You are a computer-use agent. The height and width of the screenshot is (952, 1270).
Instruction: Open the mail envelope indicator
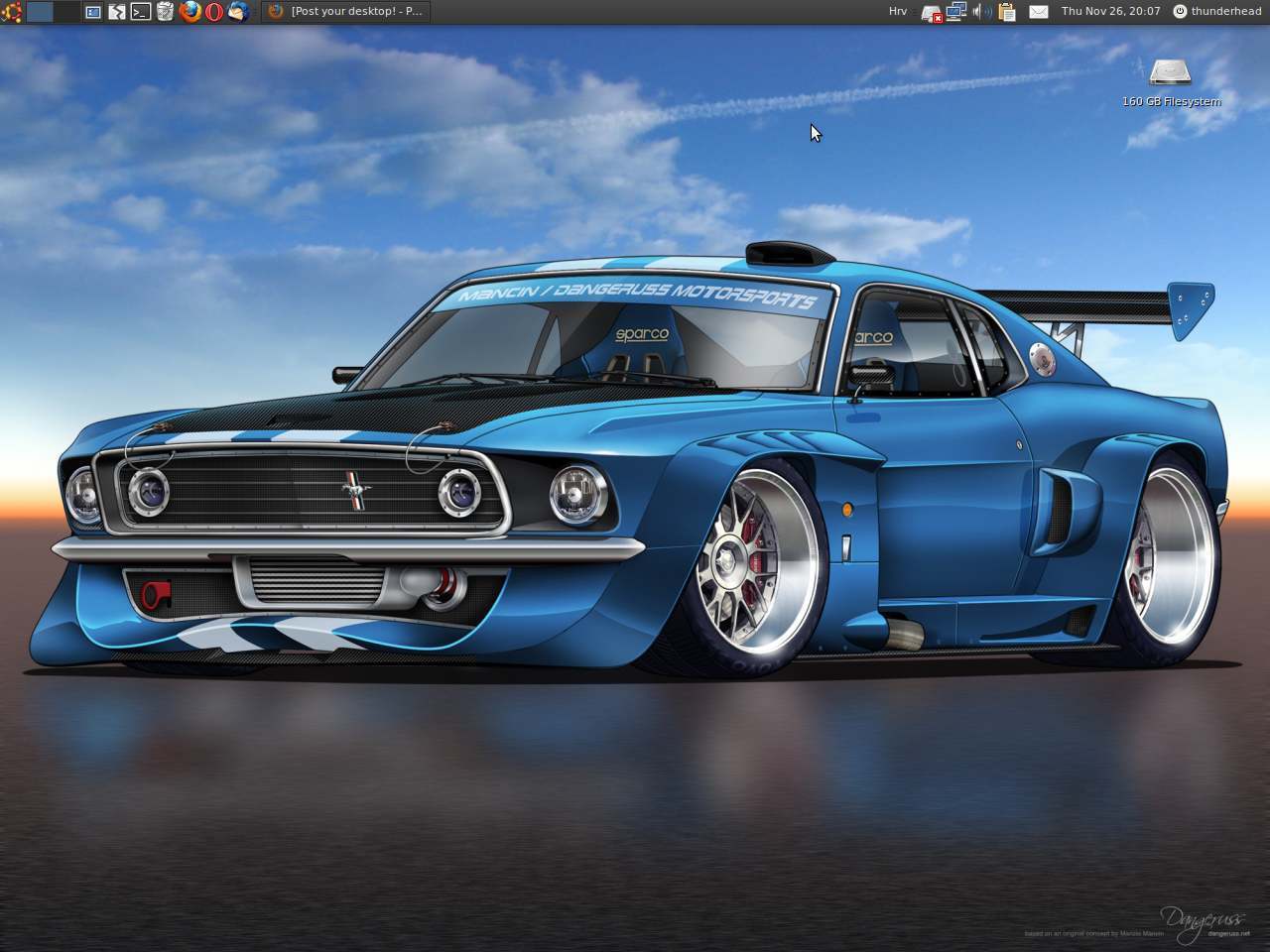pos(1038,12)
